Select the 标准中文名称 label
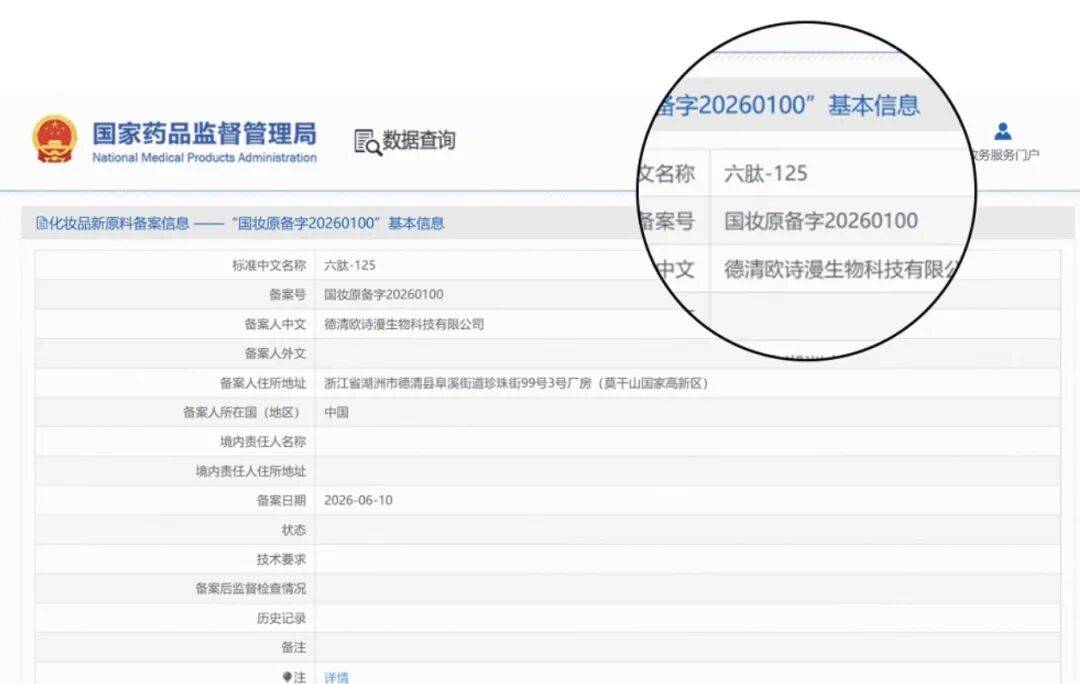Image resolution: width=1080 pixels, height=684 pixels. (269, 265)
